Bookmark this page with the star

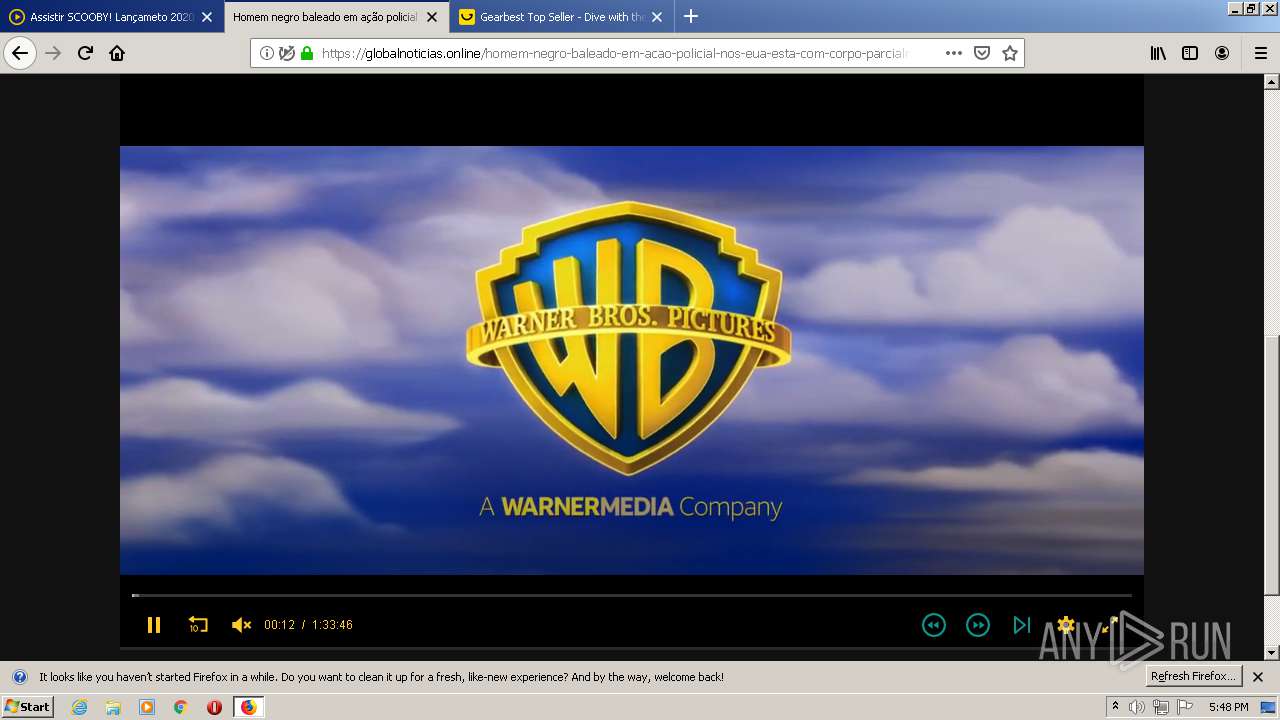(x=1010, y=53)
